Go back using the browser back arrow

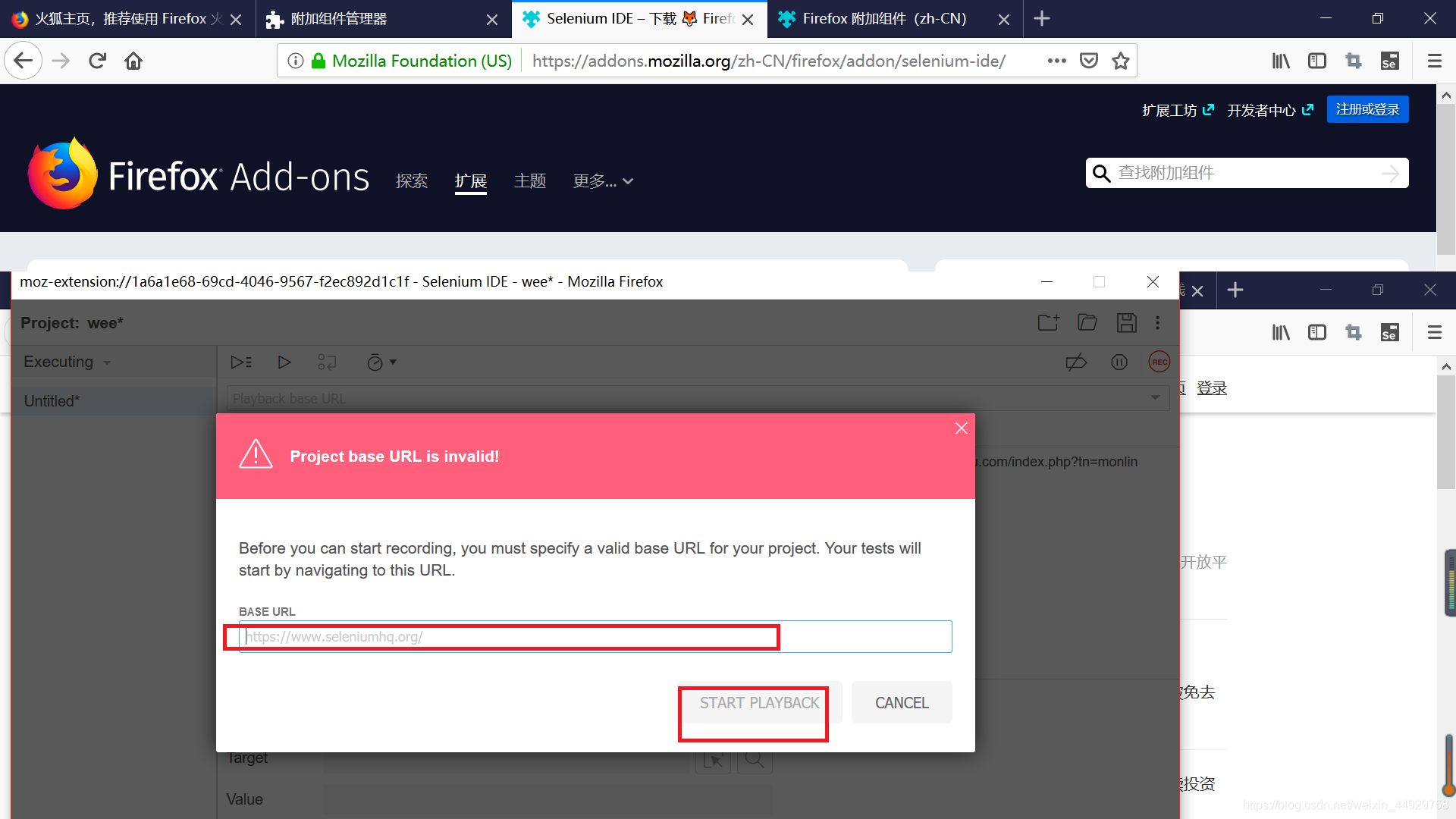(24, 61)
